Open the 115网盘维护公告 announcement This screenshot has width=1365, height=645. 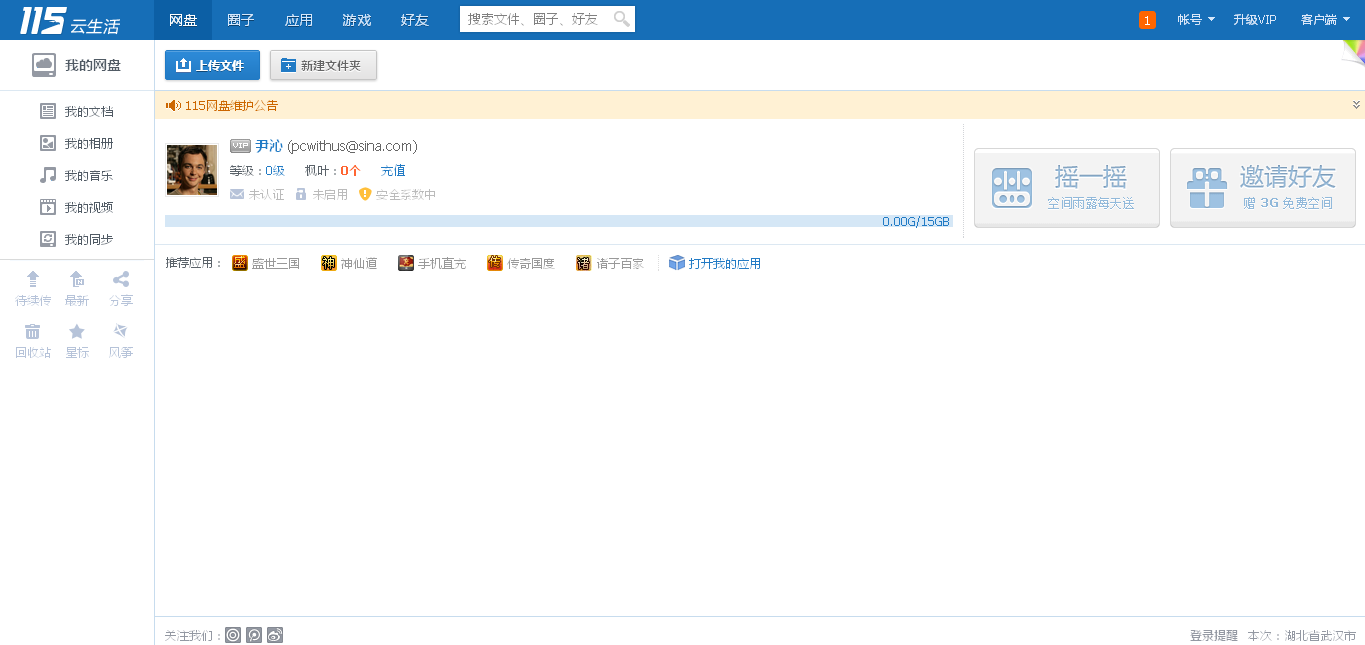click(231, 105)
